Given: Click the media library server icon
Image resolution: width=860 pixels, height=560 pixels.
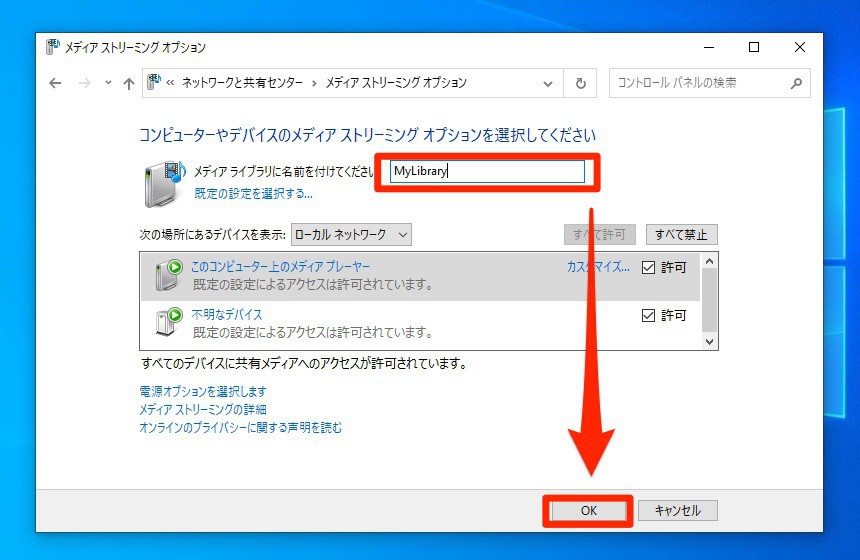Looking at the screenshot, I should (x=165, y=184).
